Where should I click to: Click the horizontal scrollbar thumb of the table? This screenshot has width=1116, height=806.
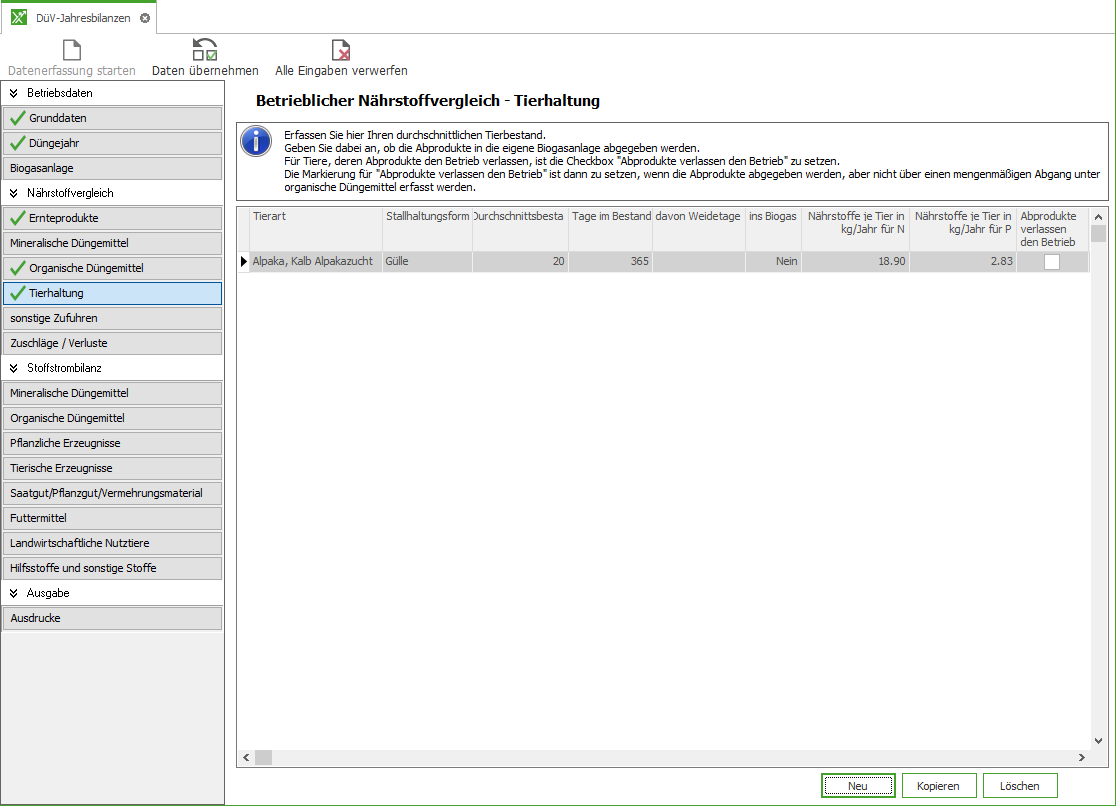pos(263,758)
